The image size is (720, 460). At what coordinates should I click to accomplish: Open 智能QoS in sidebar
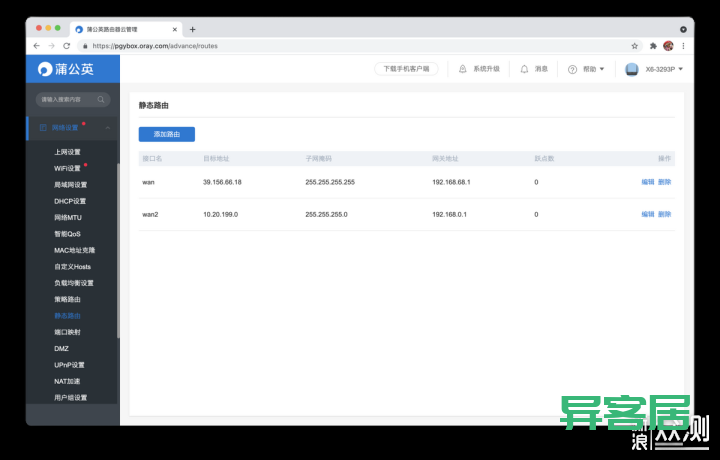point(68,234)
